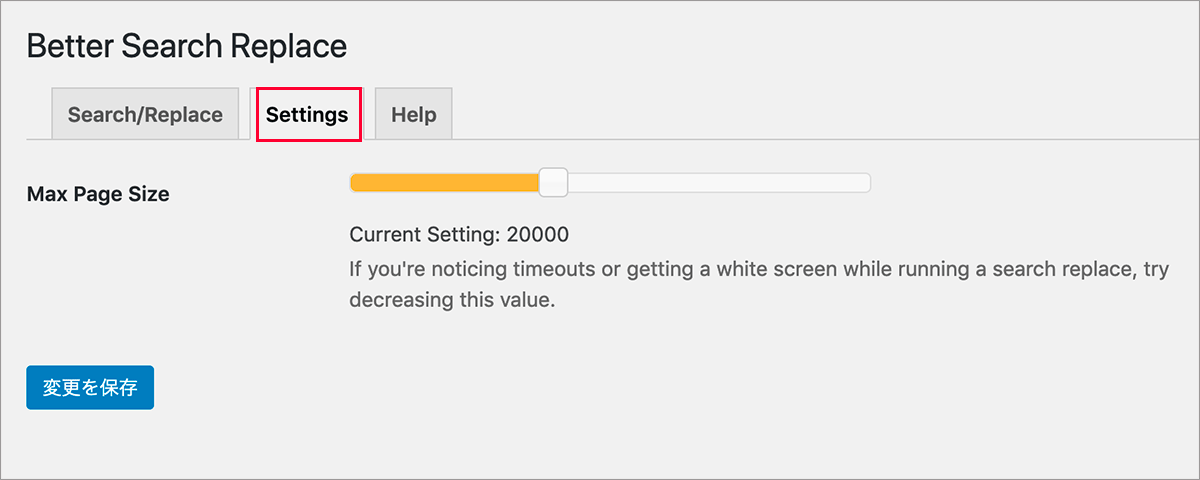Click the words "search replace" in the description
Image resolution: width=1200 pixels, height=480 pixels.
point(1012,269)
